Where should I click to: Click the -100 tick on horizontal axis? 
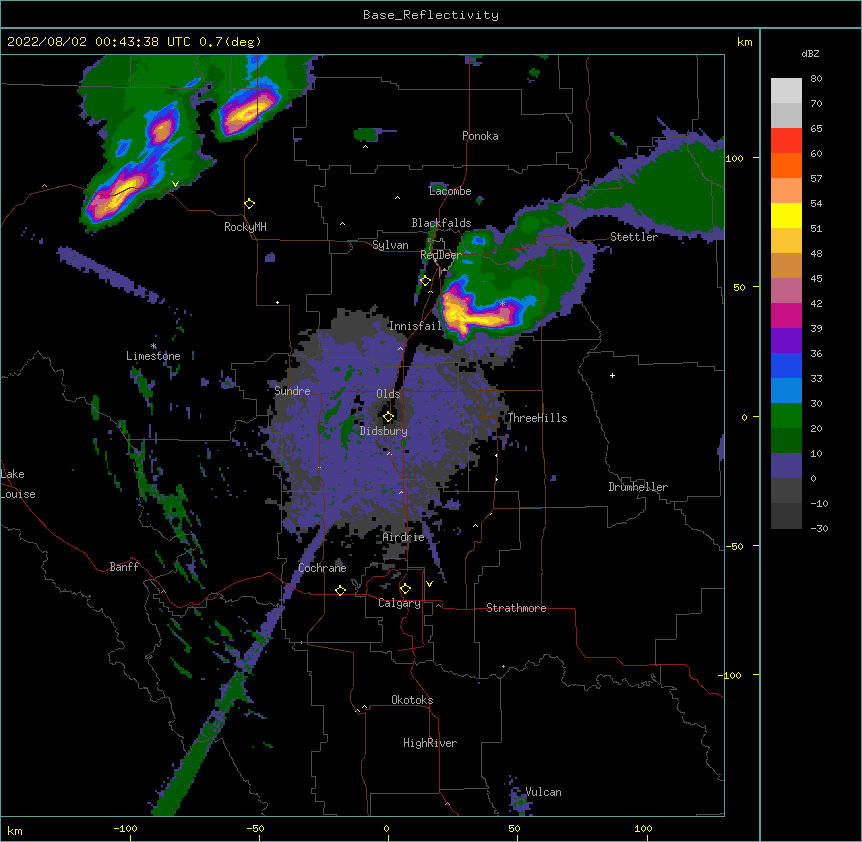125,828
